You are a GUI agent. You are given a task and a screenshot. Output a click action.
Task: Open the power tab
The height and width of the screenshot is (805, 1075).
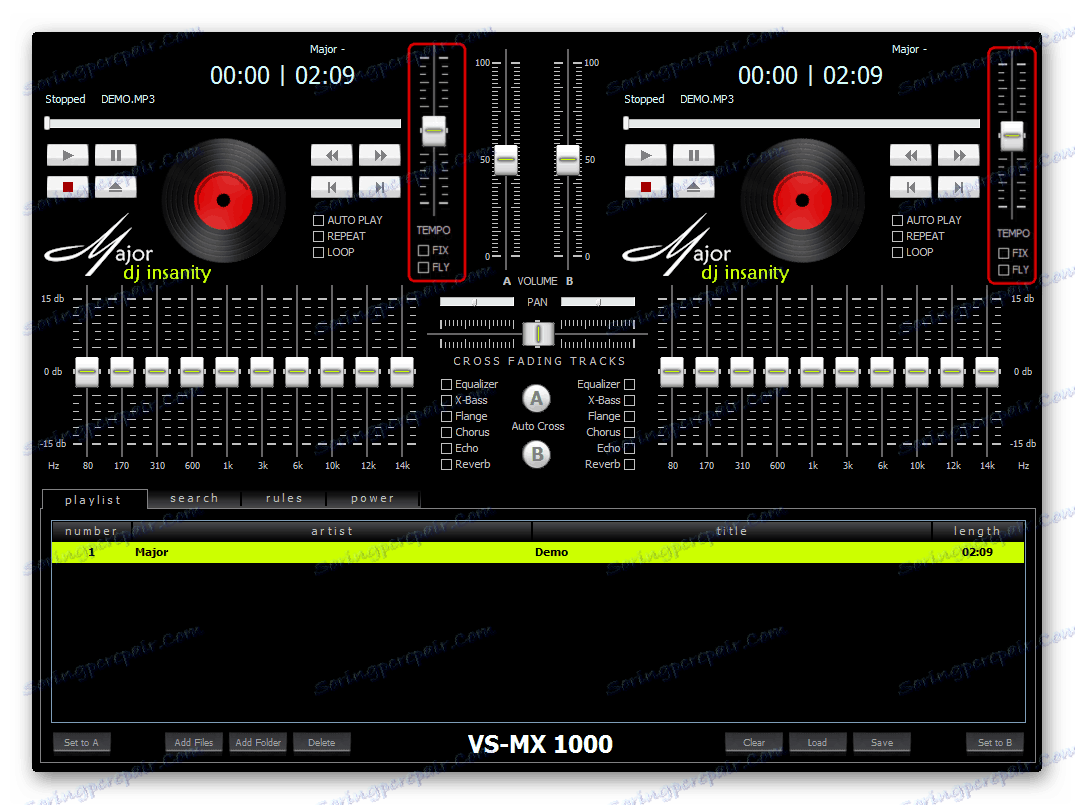tap(373, 498)
